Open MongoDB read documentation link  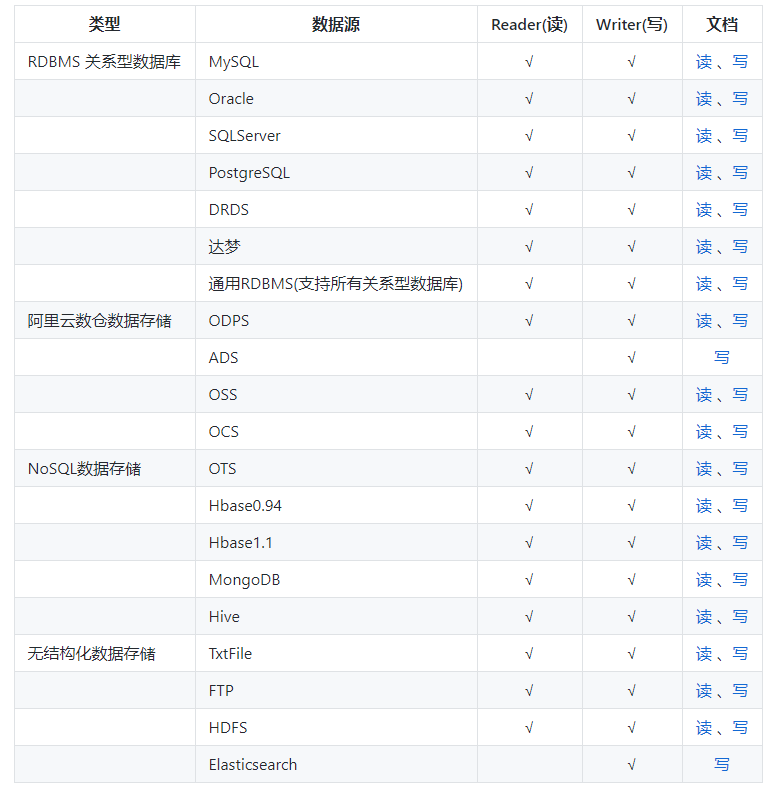coord(704,580)
